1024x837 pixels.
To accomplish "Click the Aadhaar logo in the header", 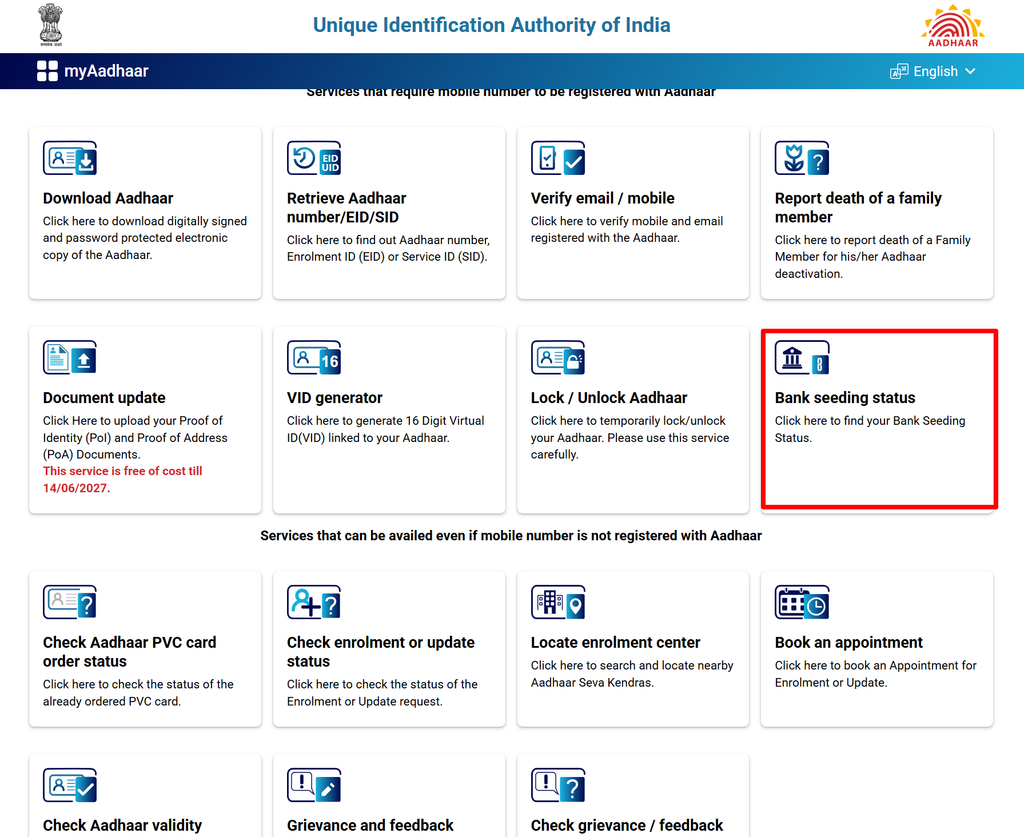I will pos(953,26).
